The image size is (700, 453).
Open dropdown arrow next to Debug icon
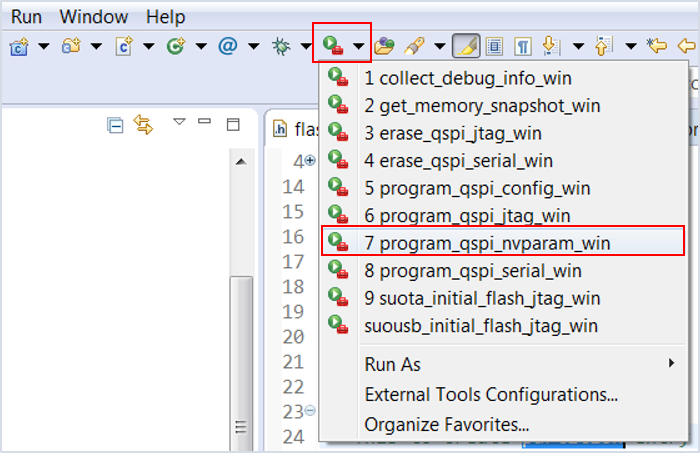point(306,46)
